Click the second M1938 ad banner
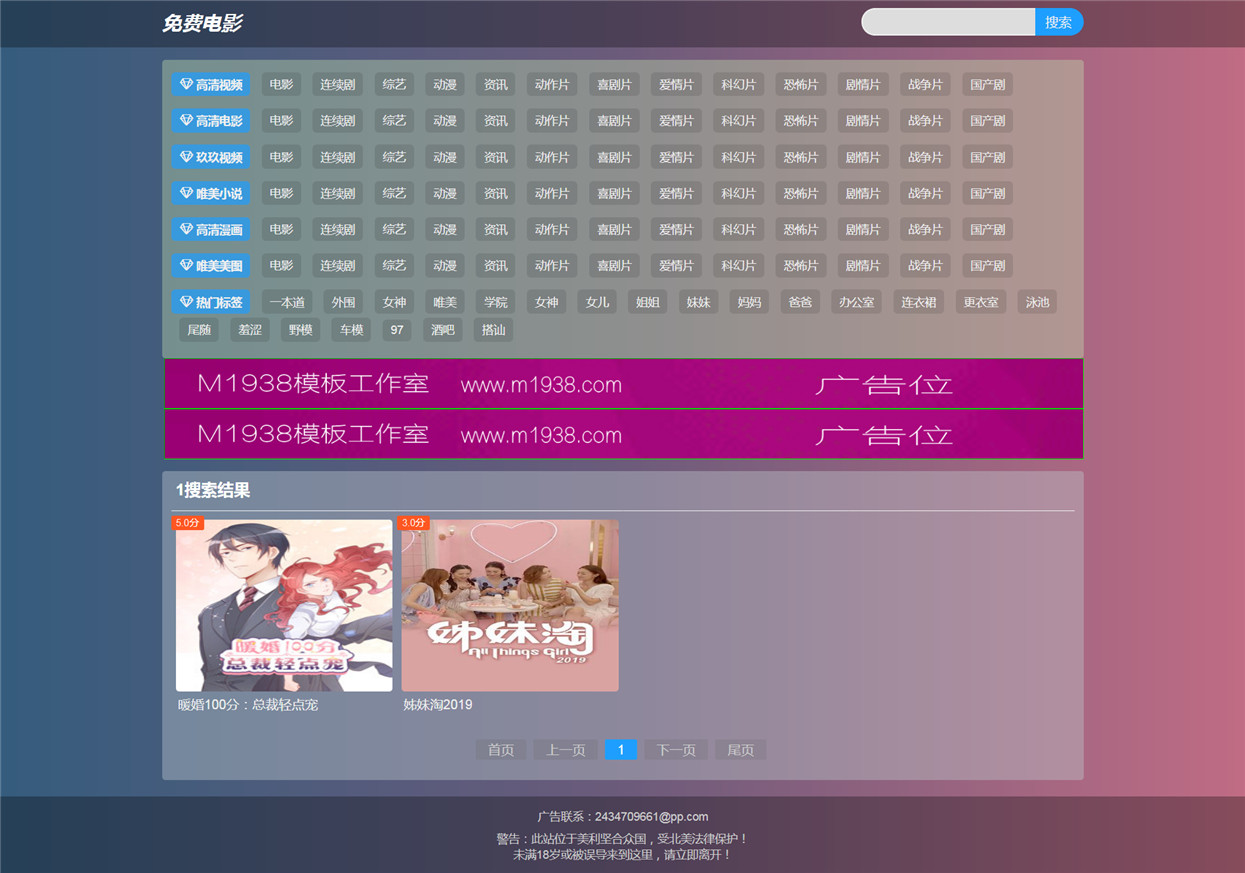The image size is (1245, 873). point(624,434)
